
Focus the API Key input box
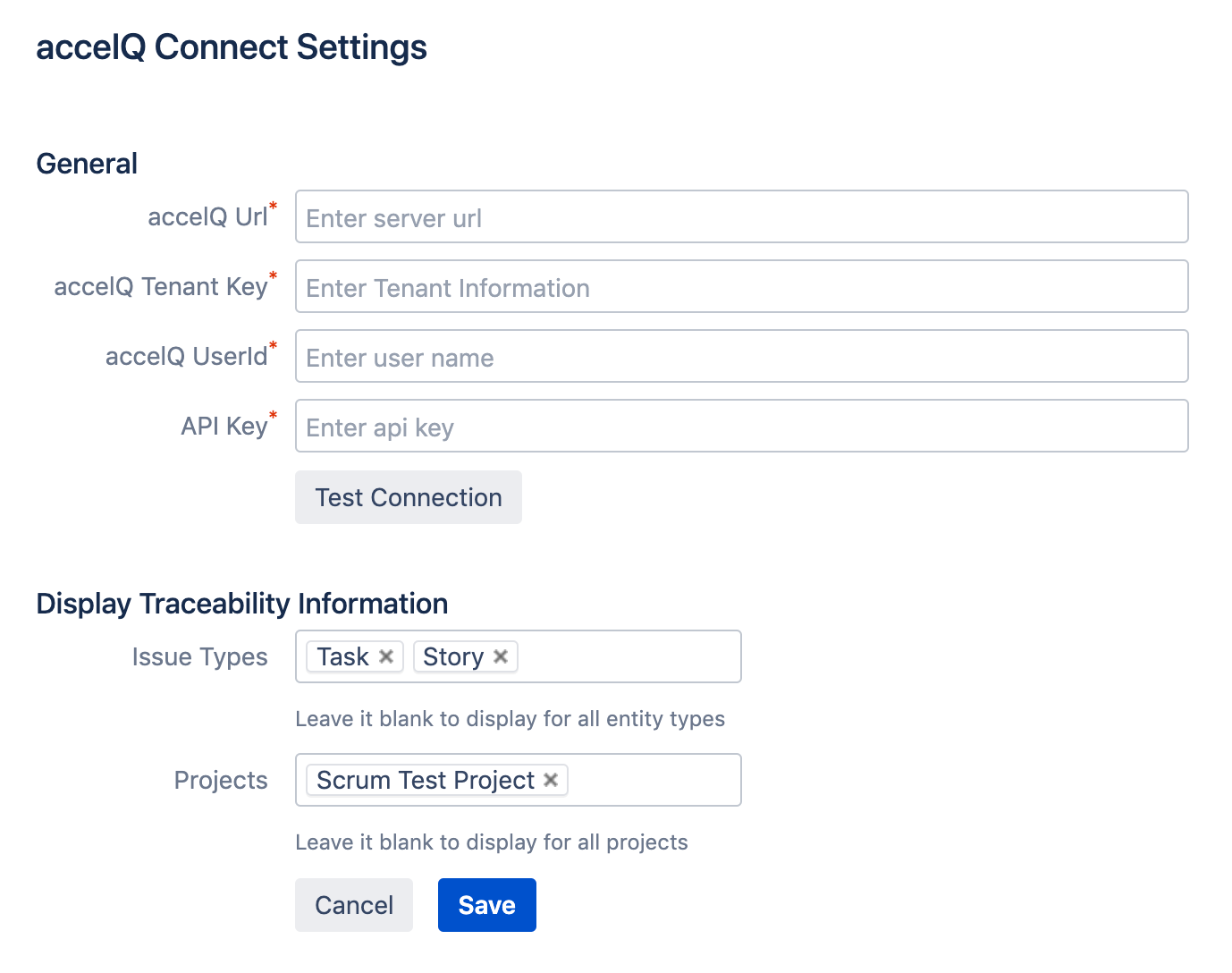[742, 426]
